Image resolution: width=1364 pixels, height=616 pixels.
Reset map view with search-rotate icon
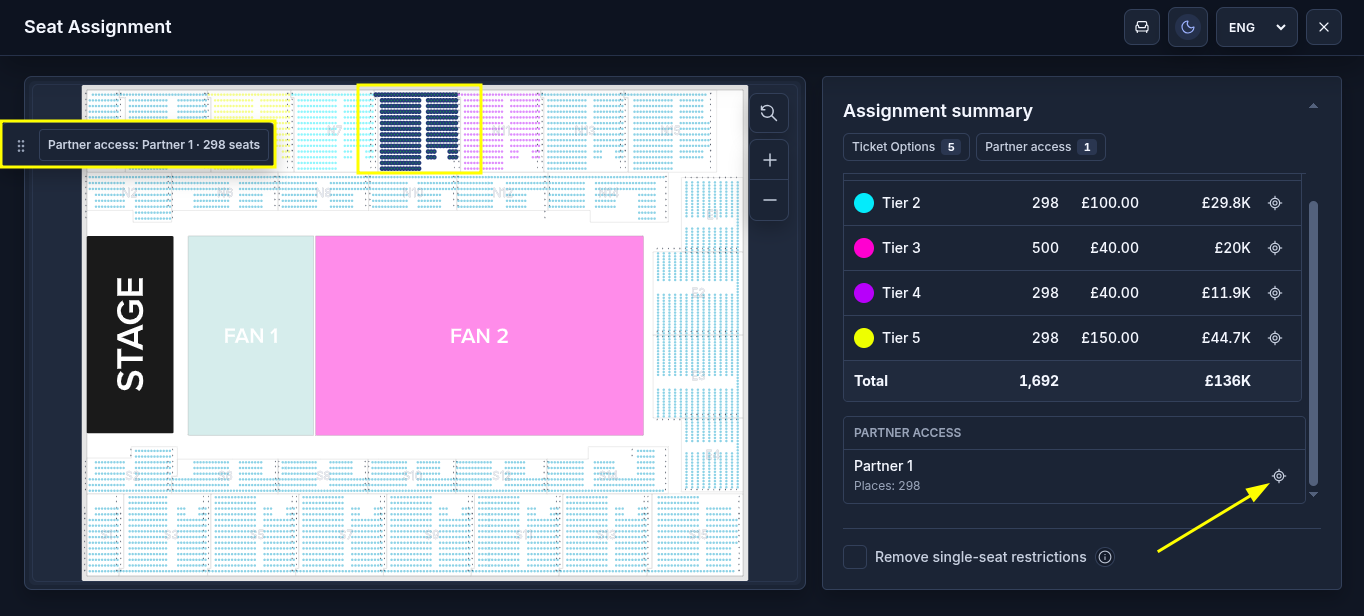tap(769, 113)
